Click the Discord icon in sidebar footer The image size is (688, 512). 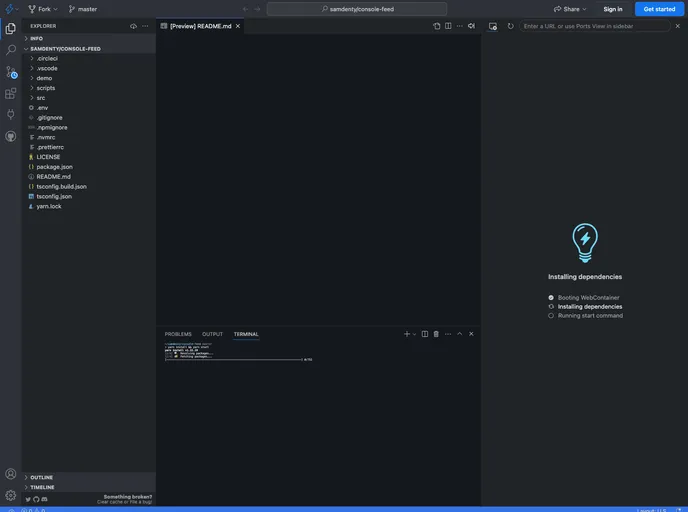(x=44, y=499)
